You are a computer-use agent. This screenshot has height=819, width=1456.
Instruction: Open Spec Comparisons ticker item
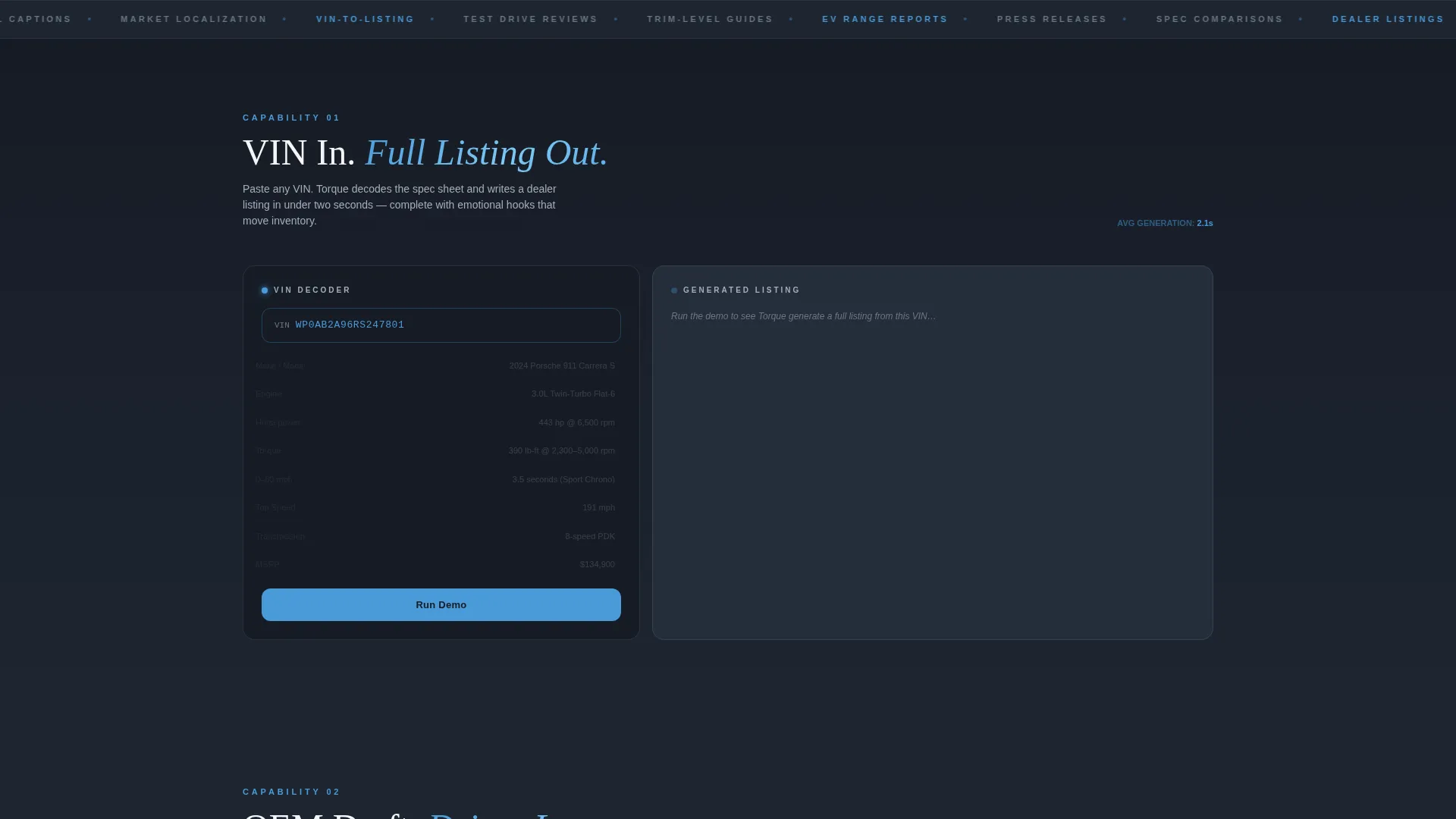point(1219,19)
